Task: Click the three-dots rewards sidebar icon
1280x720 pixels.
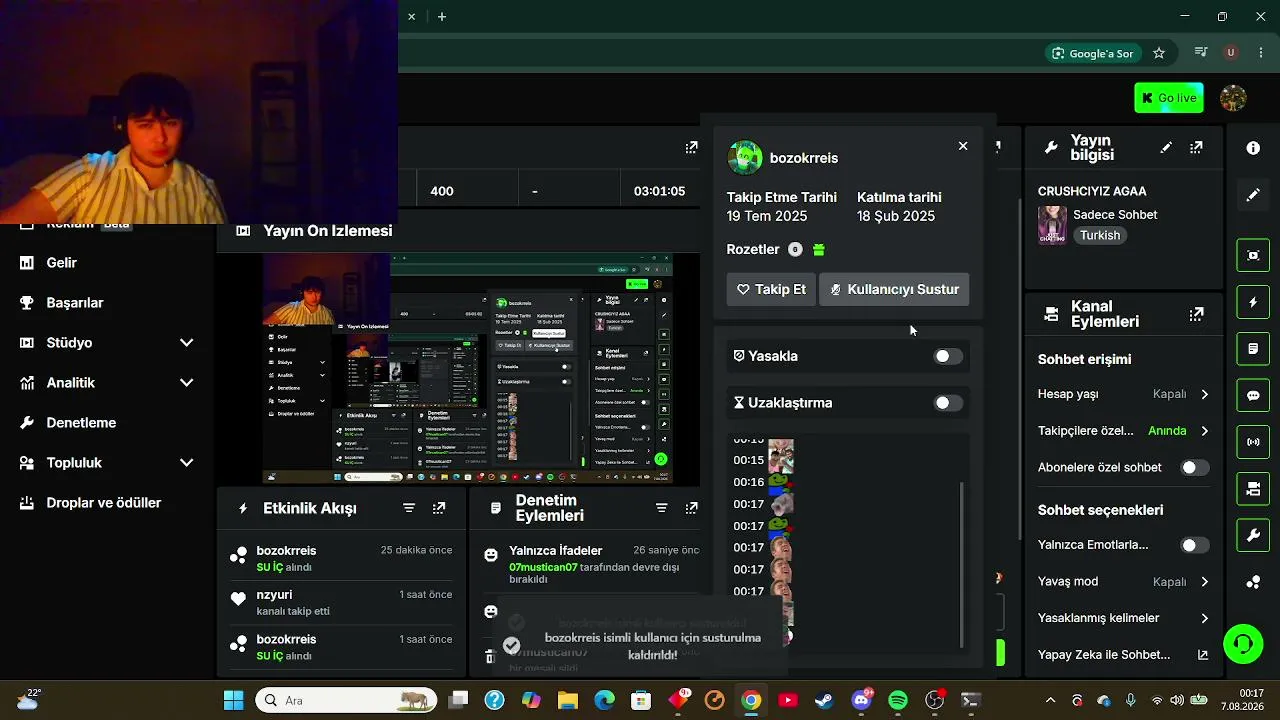Action: point(1253,583)
